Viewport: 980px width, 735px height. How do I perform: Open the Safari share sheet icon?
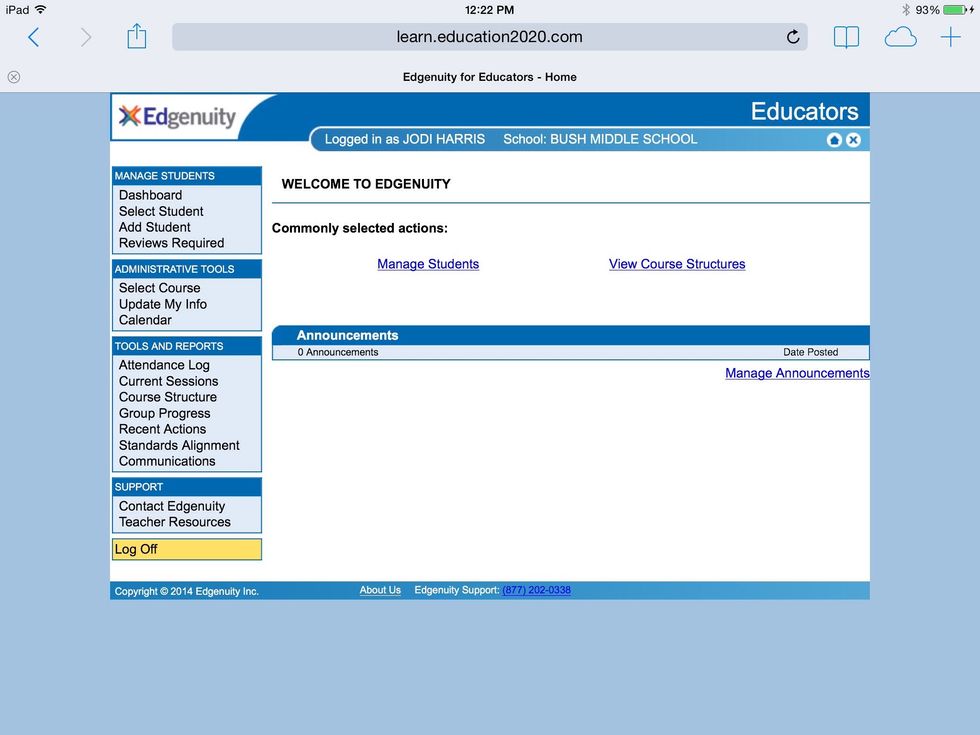(x=137, y=38)
